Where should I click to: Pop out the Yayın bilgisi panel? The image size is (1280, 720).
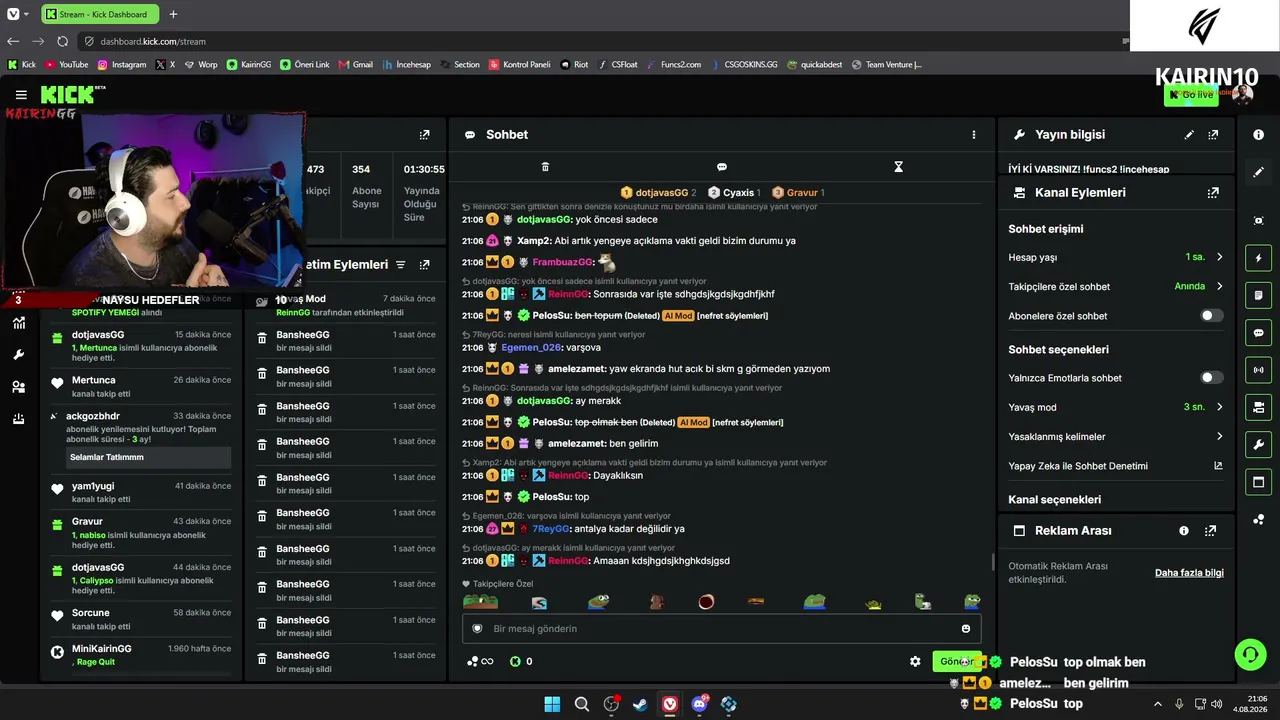pyautogui.click(x=1213, y=134)
